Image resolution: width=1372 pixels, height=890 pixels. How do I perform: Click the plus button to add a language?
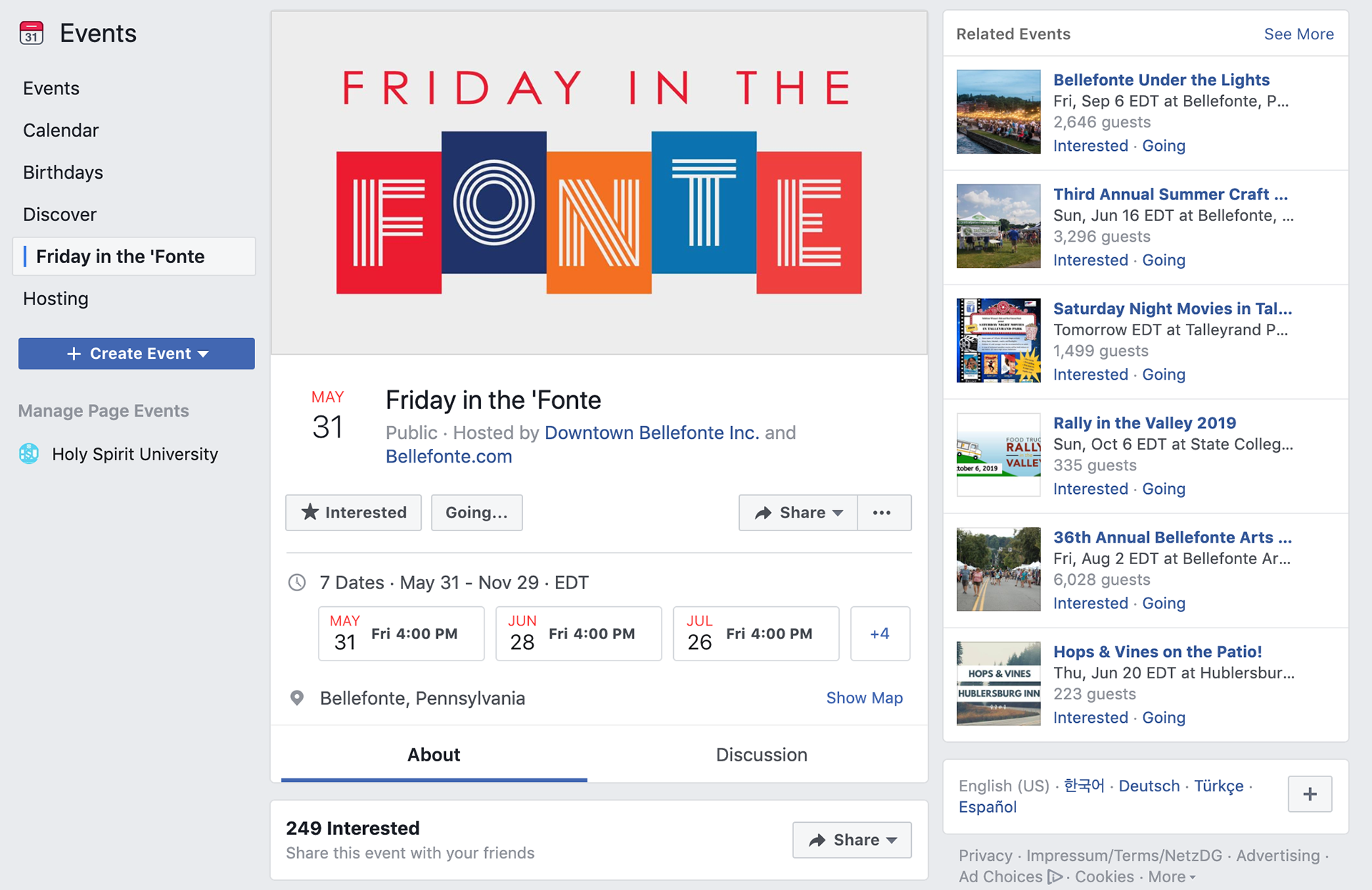click(1309, 794)
